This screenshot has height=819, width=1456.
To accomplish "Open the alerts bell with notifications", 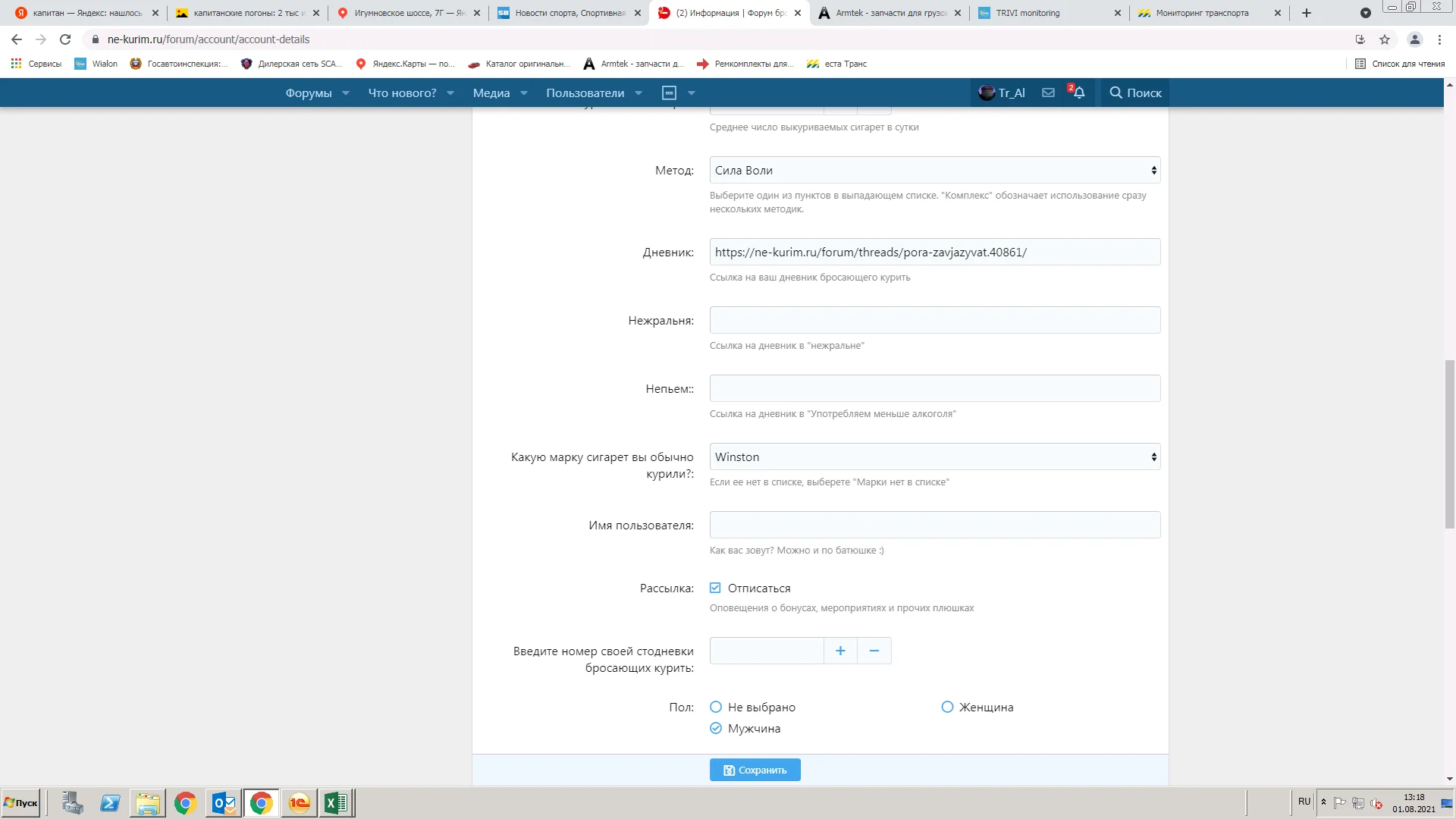I will (1078, 93).
